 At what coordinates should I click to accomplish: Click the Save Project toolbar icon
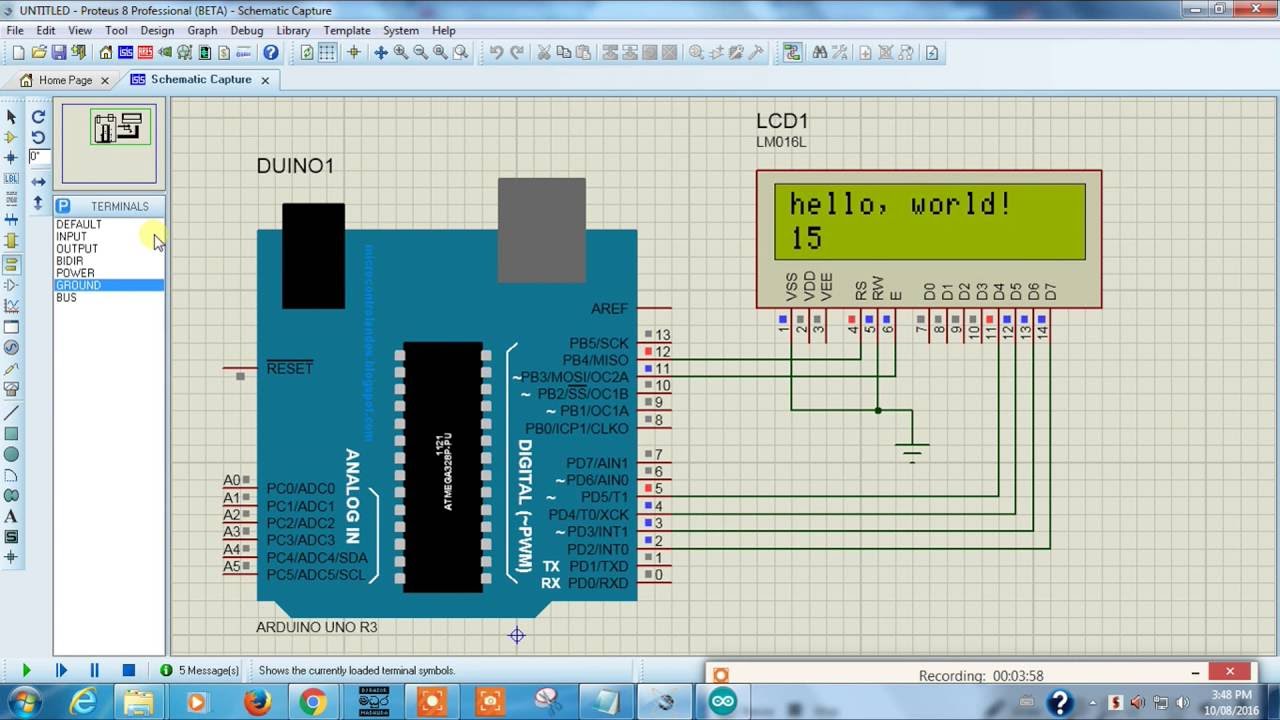(59, 53)
